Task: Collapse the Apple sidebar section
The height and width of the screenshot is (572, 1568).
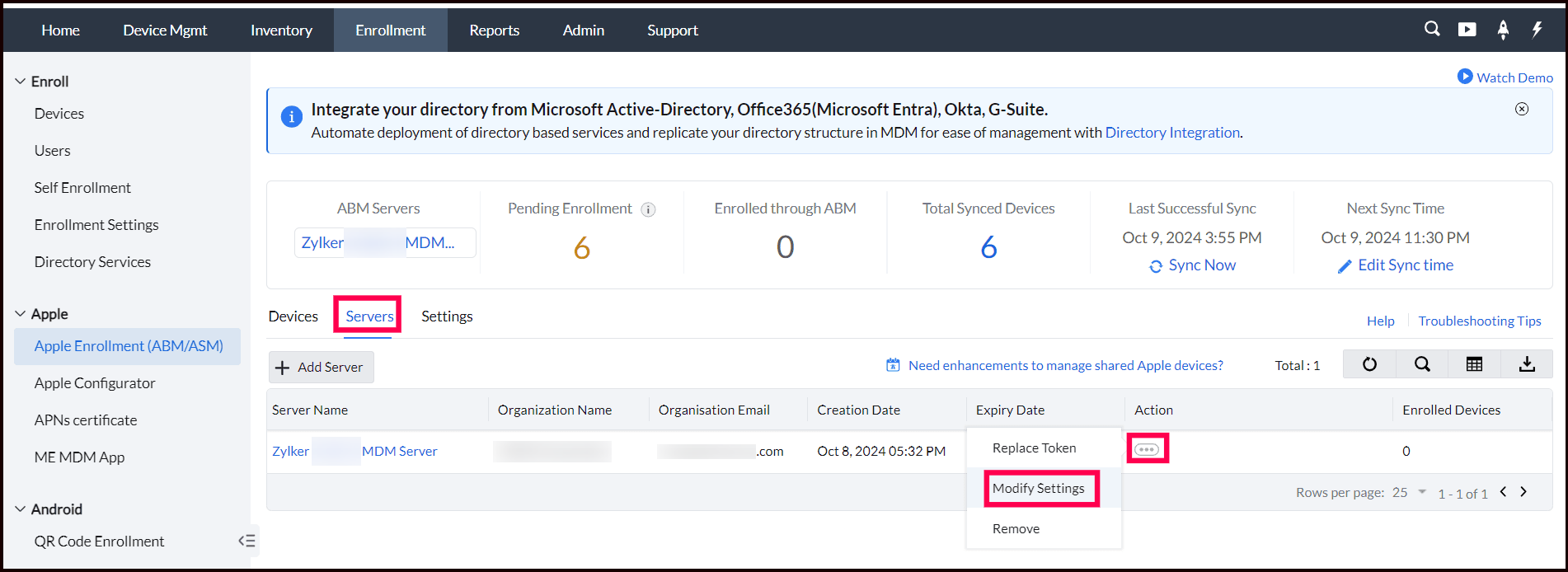Action: coord(21,314)
